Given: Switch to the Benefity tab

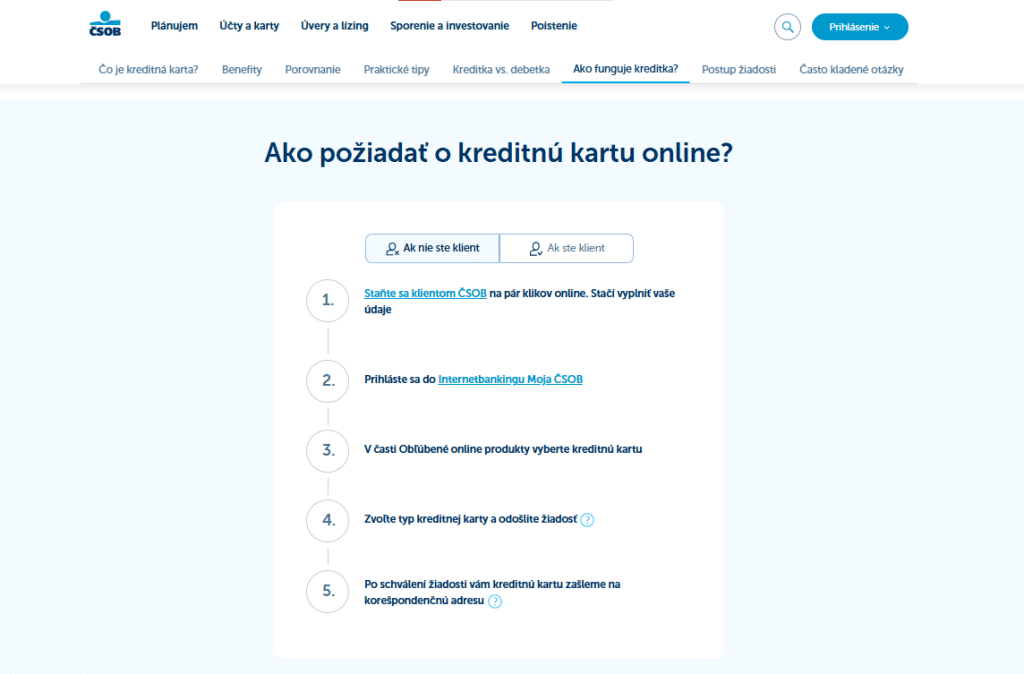Looking at the screenshot, I should (x=241, y=70).
